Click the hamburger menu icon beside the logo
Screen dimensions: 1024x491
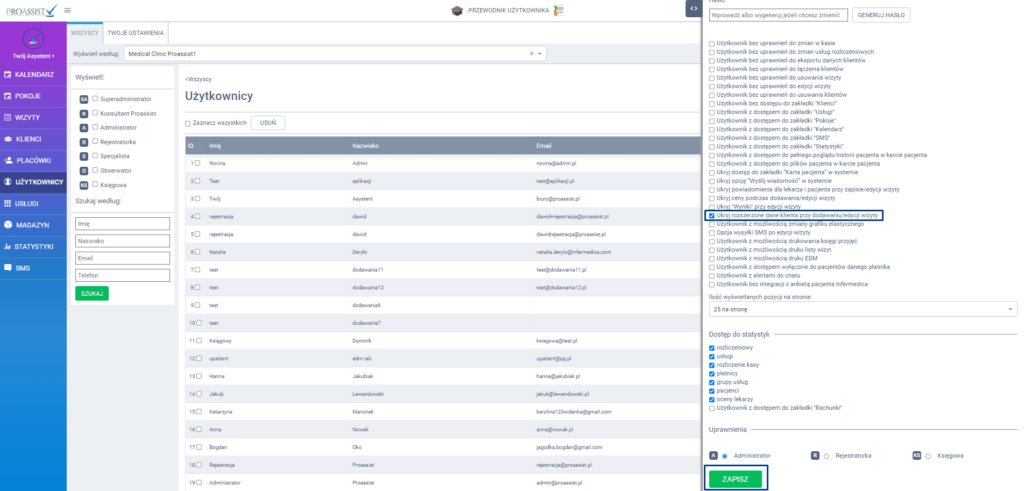point(68,10)
